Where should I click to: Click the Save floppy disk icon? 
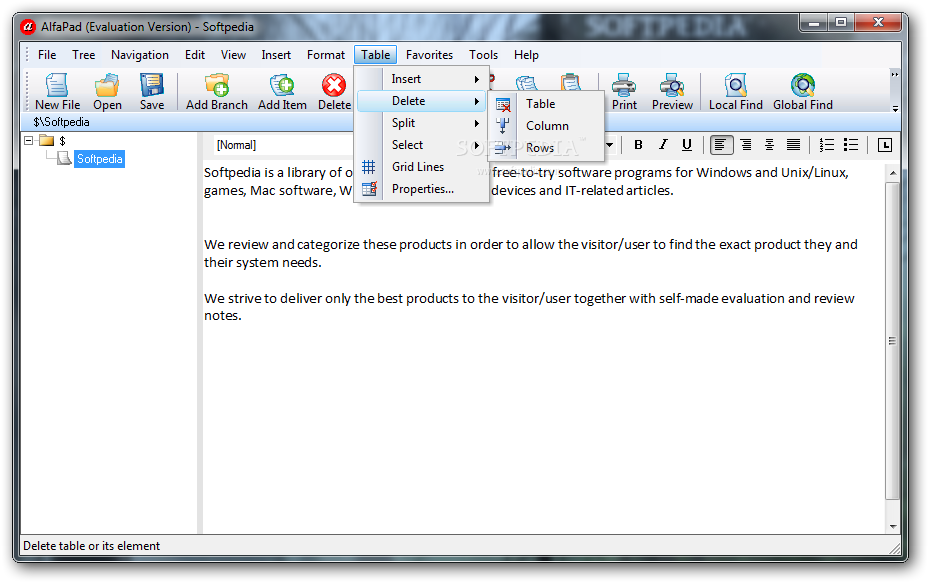152,85
